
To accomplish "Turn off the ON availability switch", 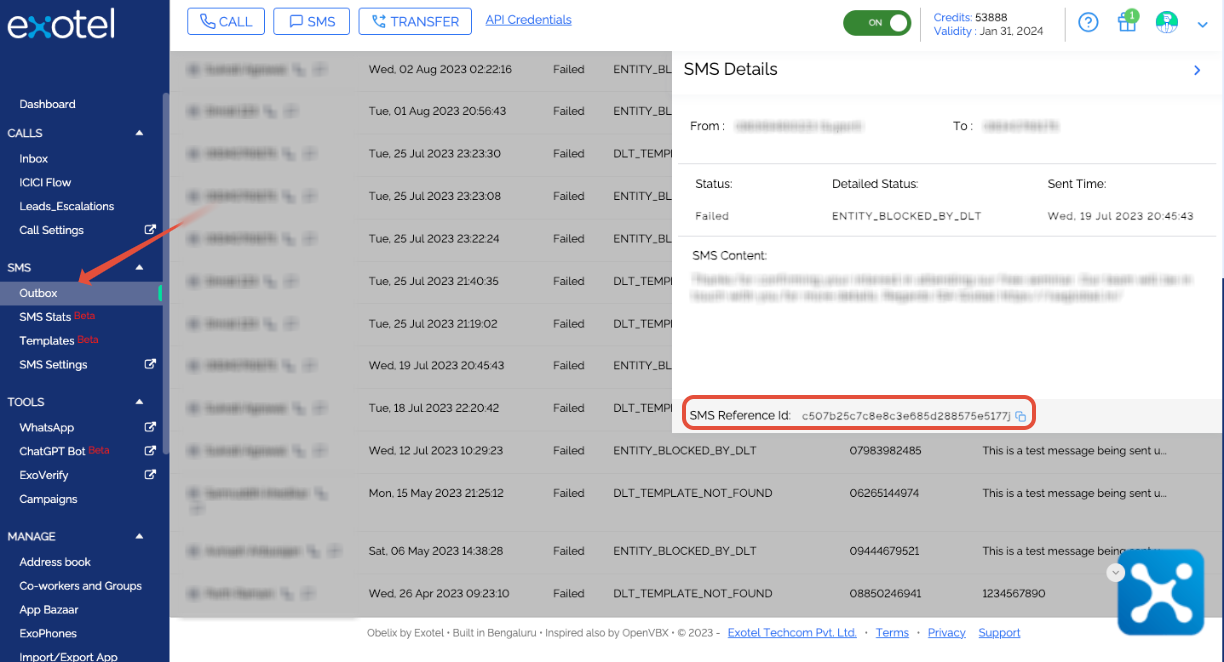I will [877, 23].
